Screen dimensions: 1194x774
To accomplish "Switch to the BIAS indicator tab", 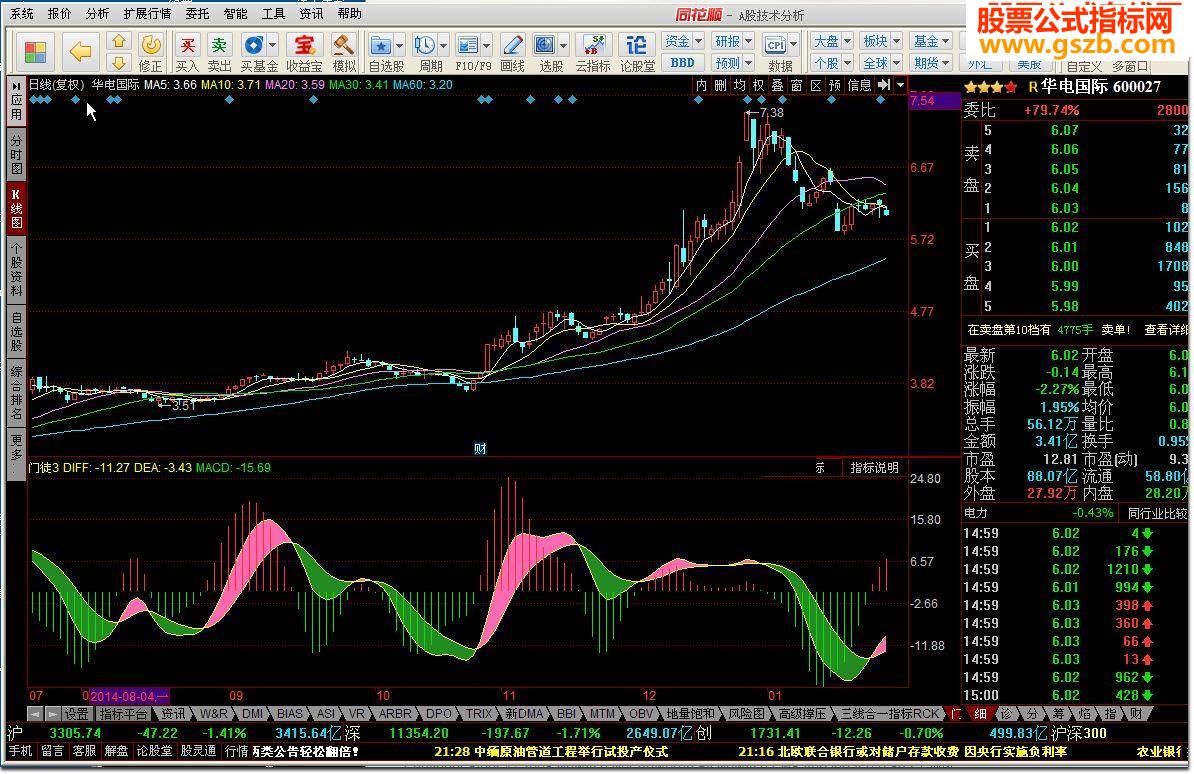I will (x=289, y=714).
